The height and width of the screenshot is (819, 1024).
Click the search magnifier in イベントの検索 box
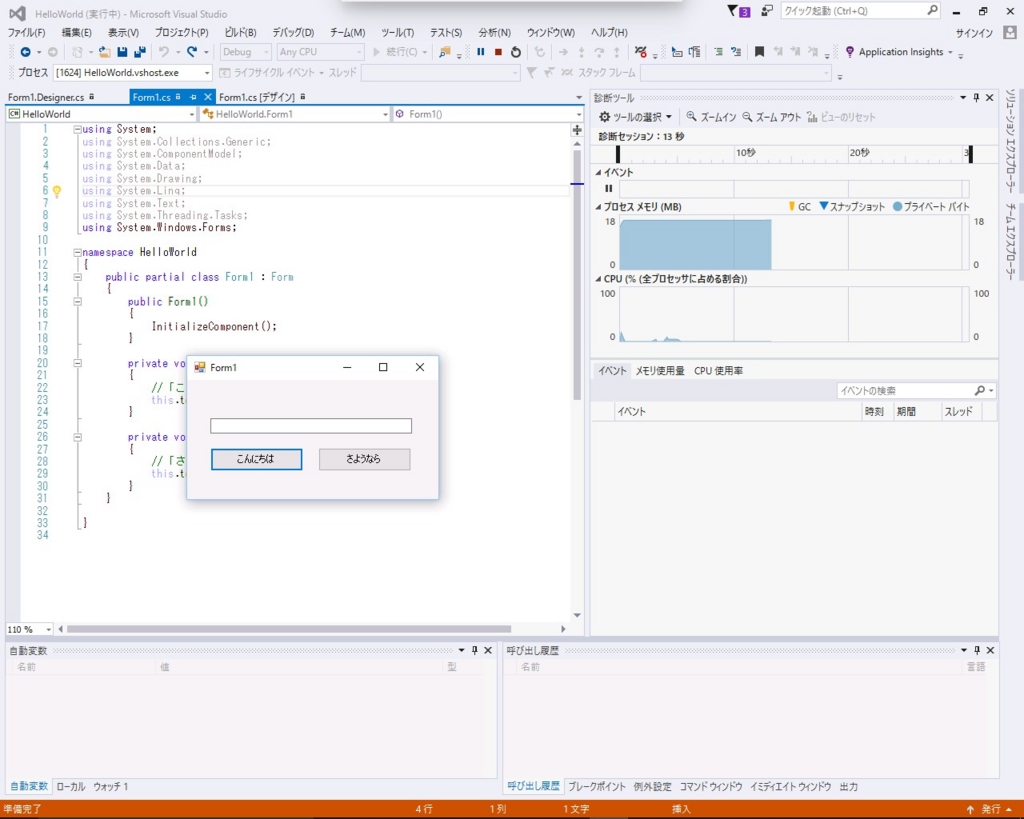click(980, 391)
